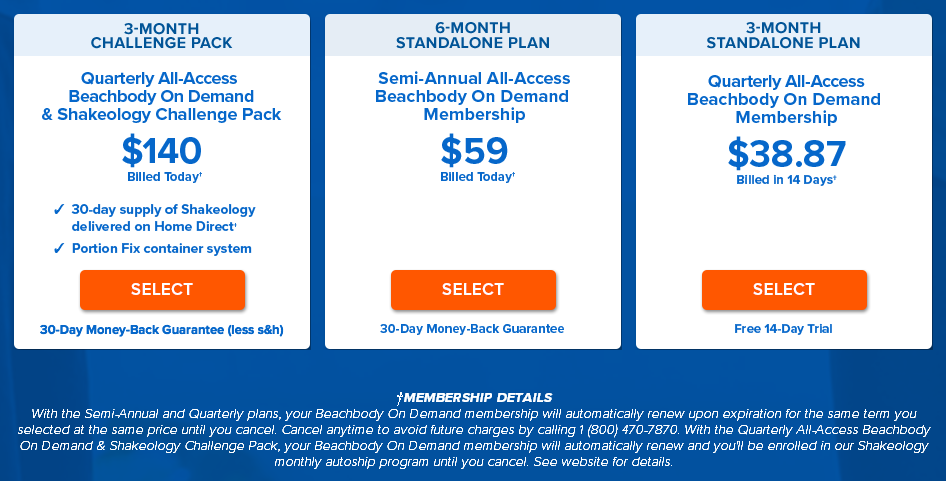Click the 3-MONTH STANDALONE PLAN card header
Image resolution: width=946 pixels, height=481 pixels.
pyautogui.click(x=784, y=35)
